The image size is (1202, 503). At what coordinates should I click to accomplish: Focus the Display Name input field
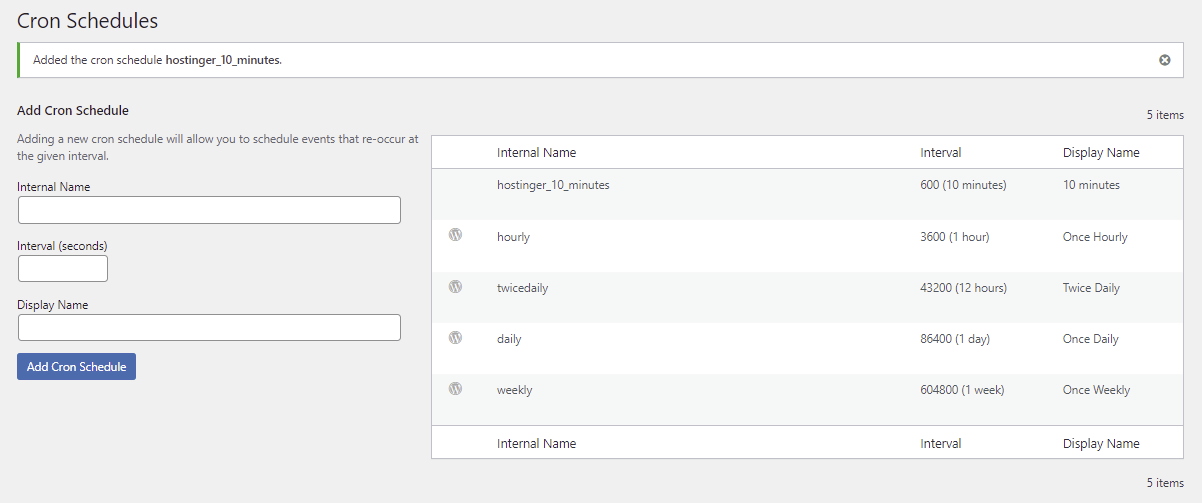point(209,328)
